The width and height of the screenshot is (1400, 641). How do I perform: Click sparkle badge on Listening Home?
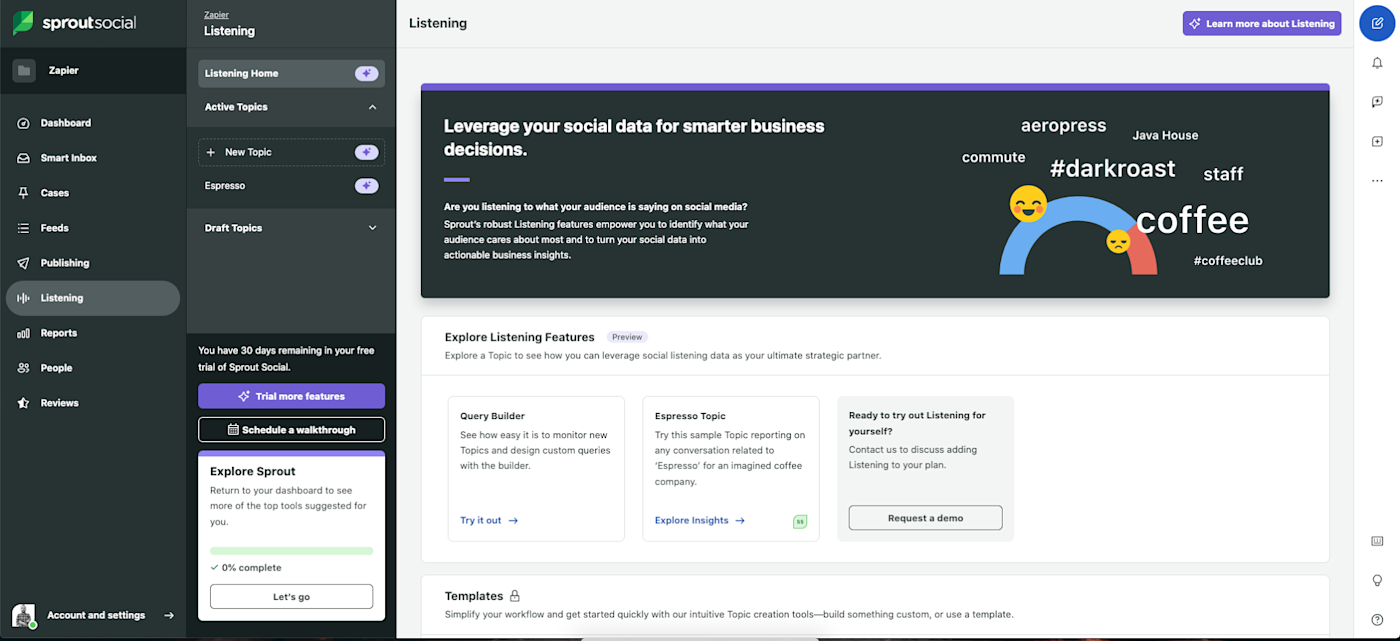click(367, 73)
